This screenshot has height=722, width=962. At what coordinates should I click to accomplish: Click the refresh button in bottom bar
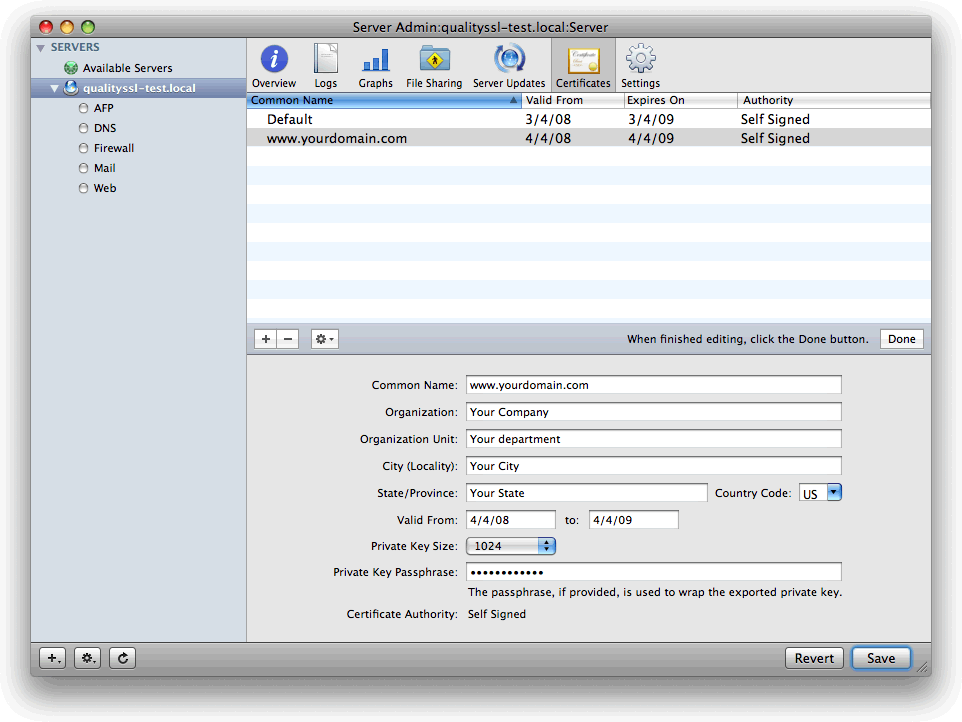(123, 658)
